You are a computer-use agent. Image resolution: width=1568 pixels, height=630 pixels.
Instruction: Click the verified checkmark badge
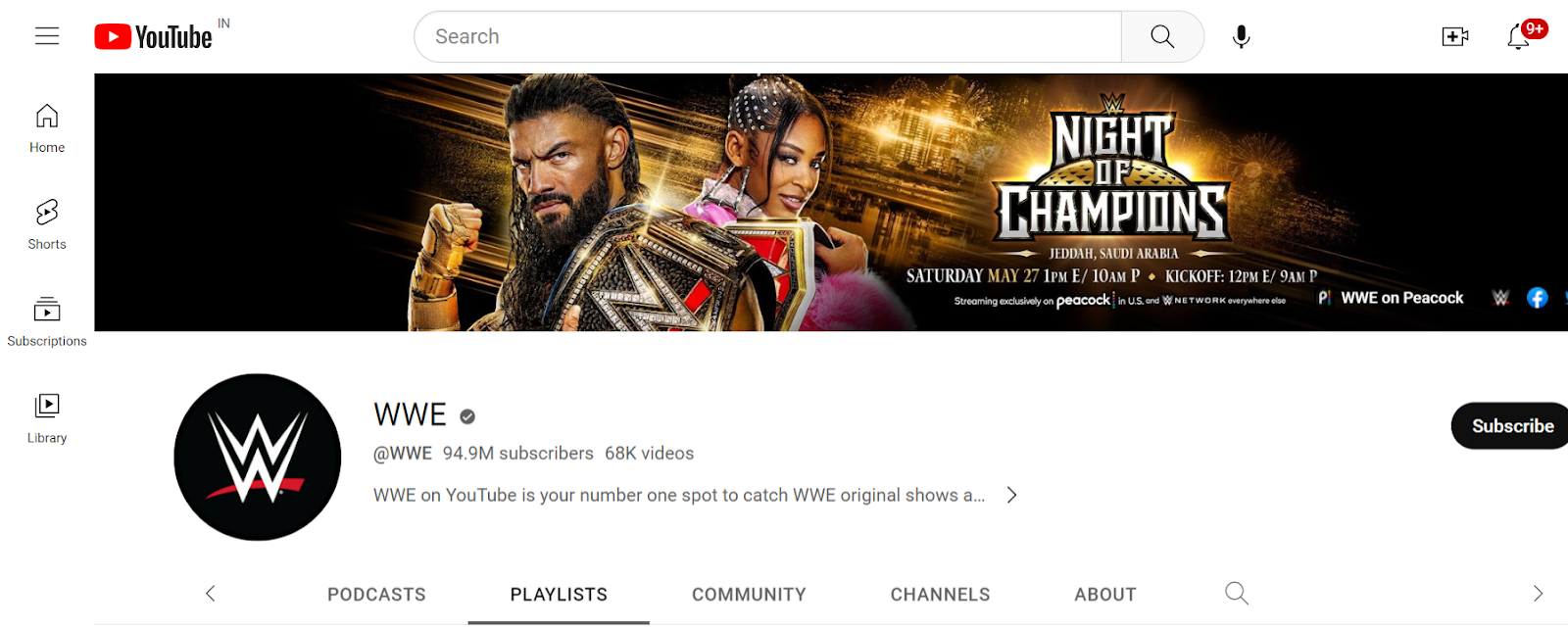[467, 416]
